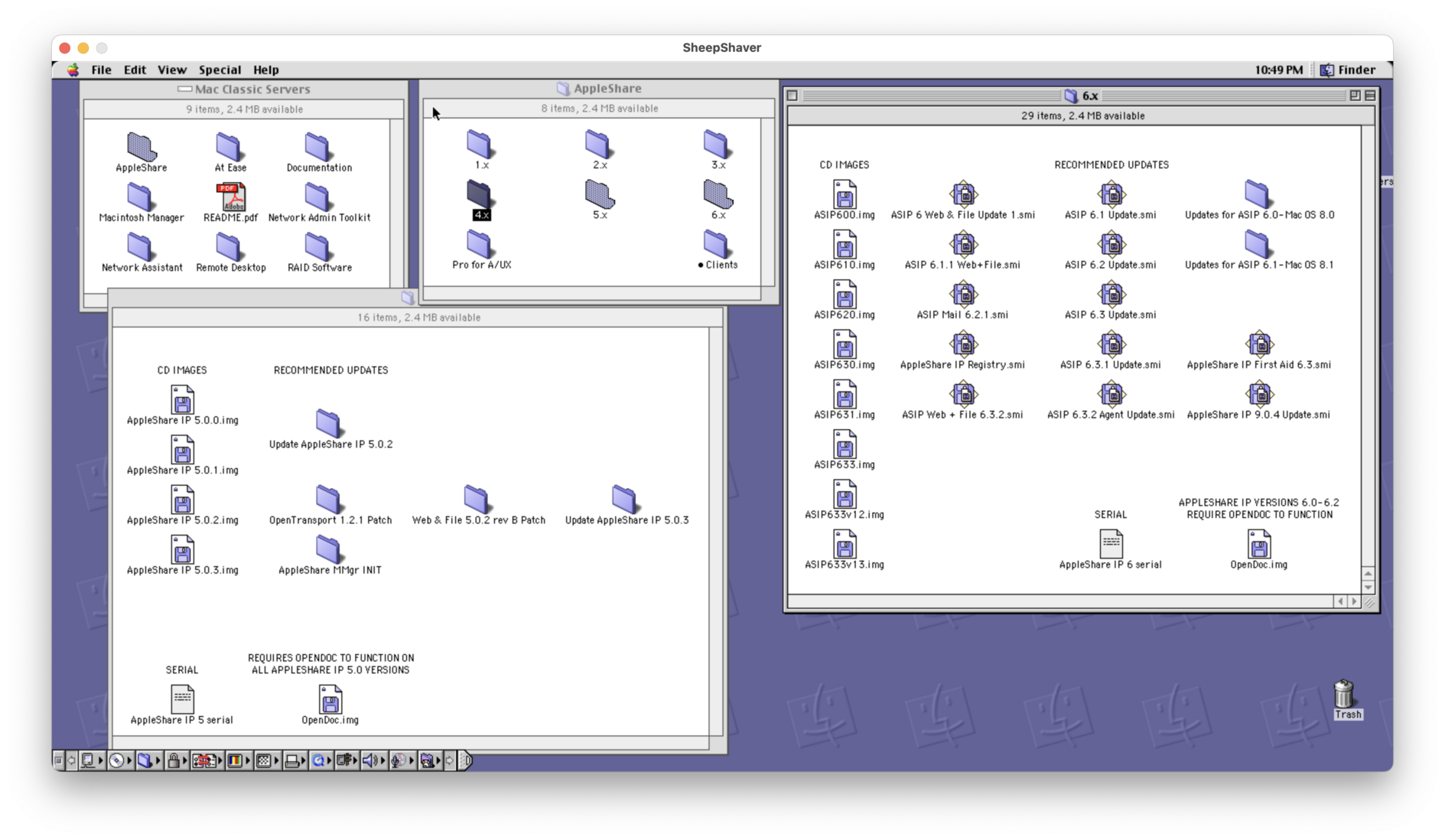Image resolution: width=1445 pixels, height=840 pixels.
Task: Open the Edit menu
Action: point(135,70)
